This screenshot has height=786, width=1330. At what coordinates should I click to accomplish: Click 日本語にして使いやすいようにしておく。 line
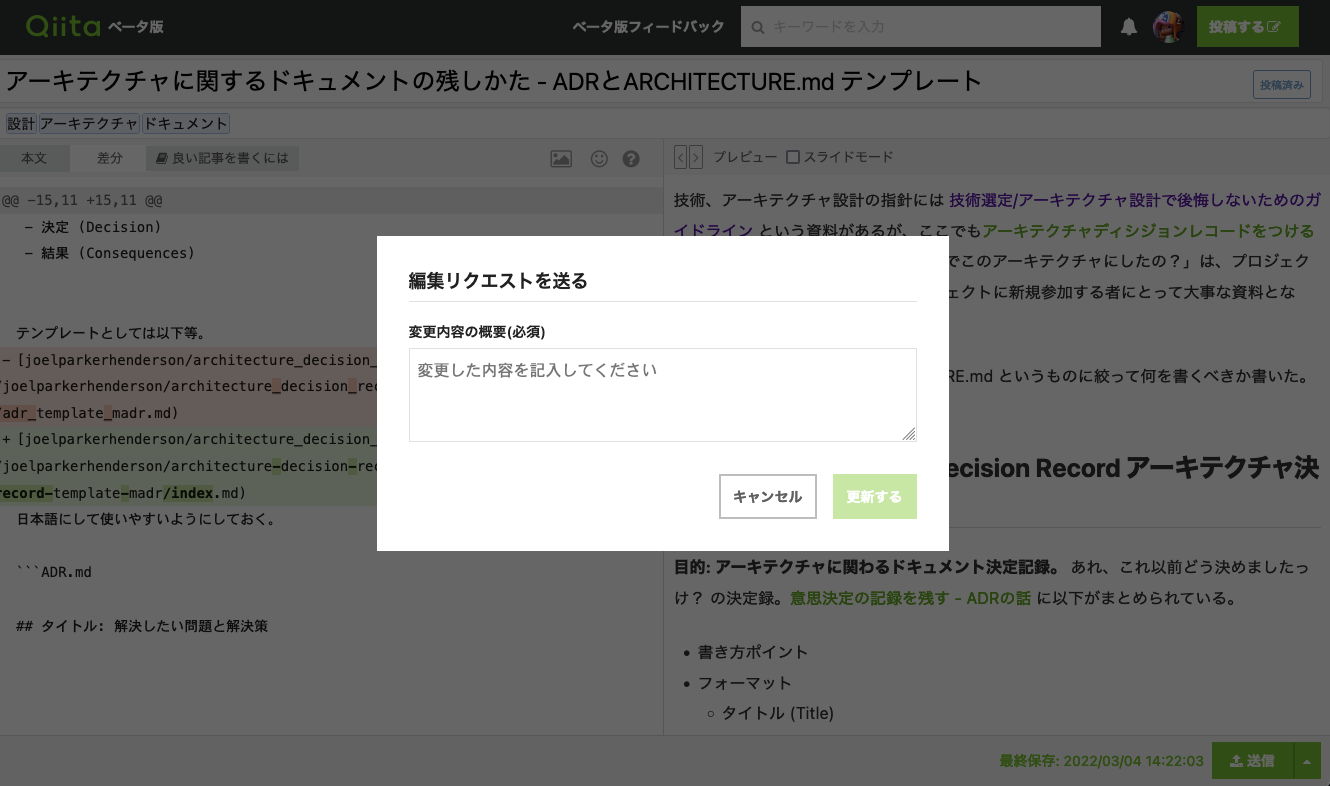(146, 520)
